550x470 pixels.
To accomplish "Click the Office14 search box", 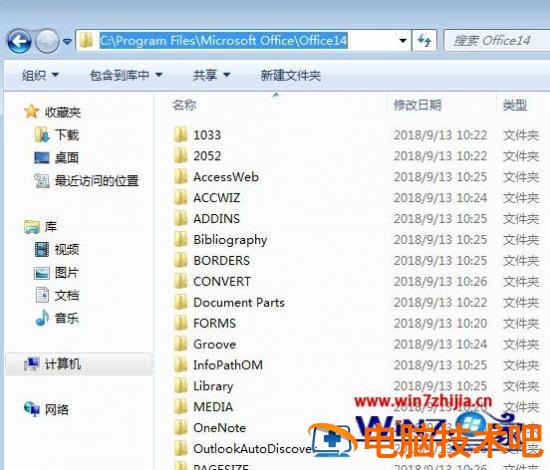I will pos(496,41).
